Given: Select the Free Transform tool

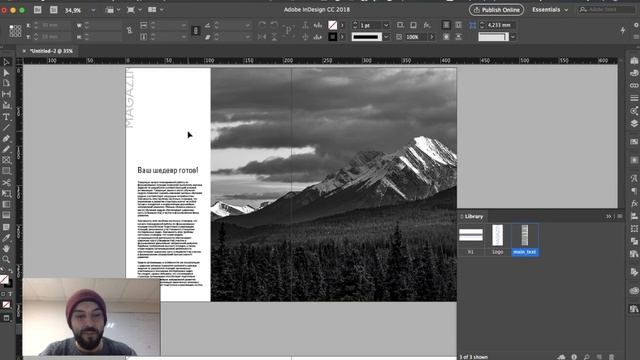Looking at the screenshot, I should [x=6, y=193].
